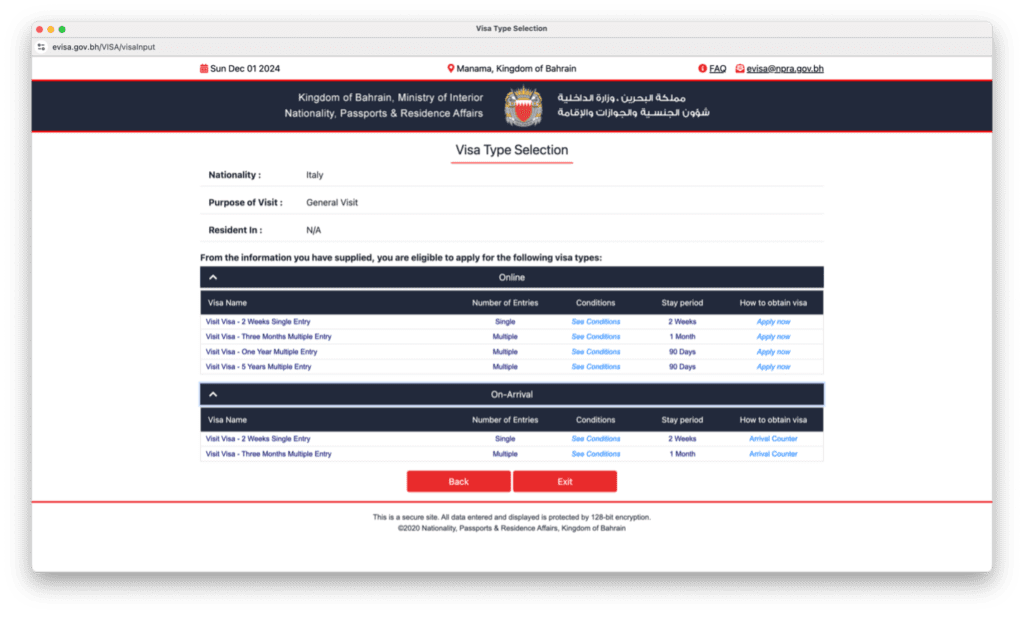The image size is (1024, 617).
Task: Click the calendar icon beside the date
Action: click(204, 69)
